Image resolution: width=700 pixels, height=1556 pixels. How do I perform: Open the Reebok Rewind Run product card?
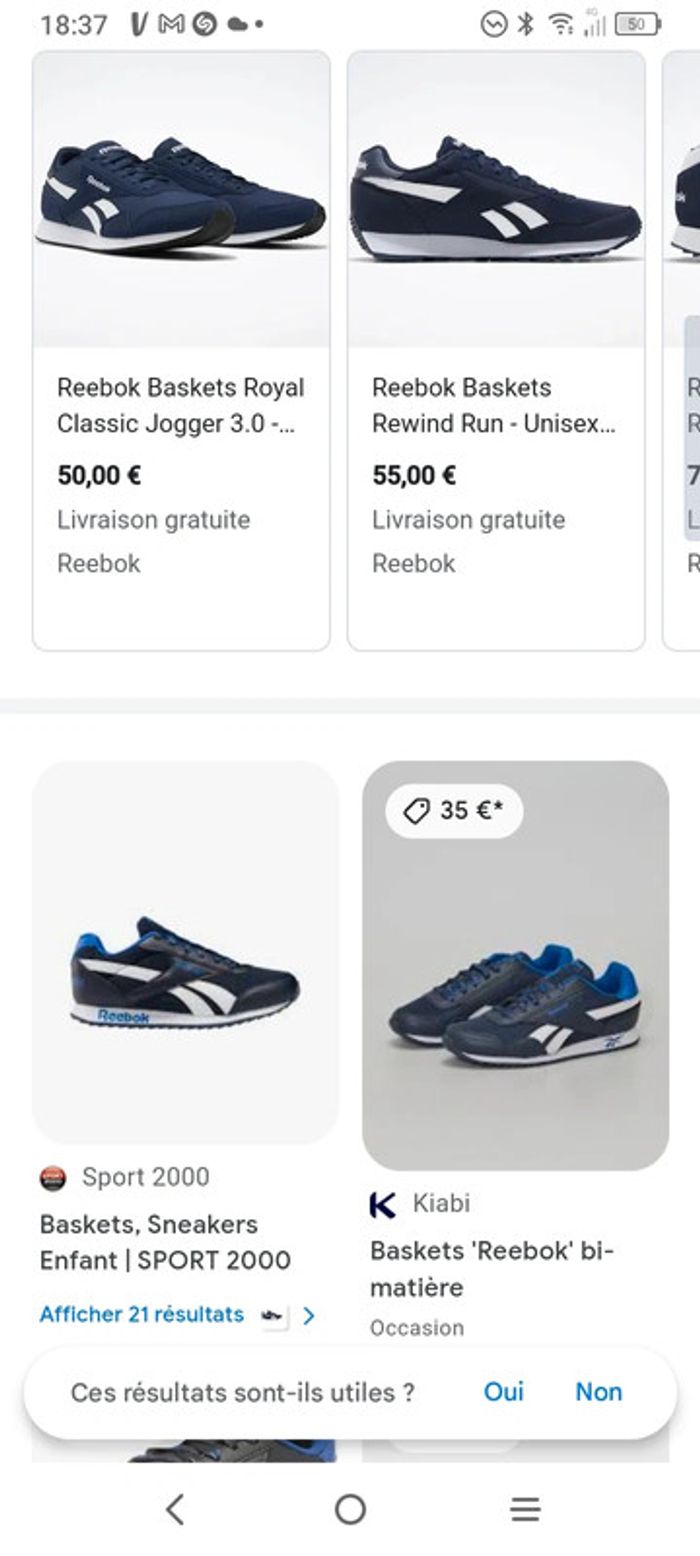pyautogui.click(x=498, y=350)
